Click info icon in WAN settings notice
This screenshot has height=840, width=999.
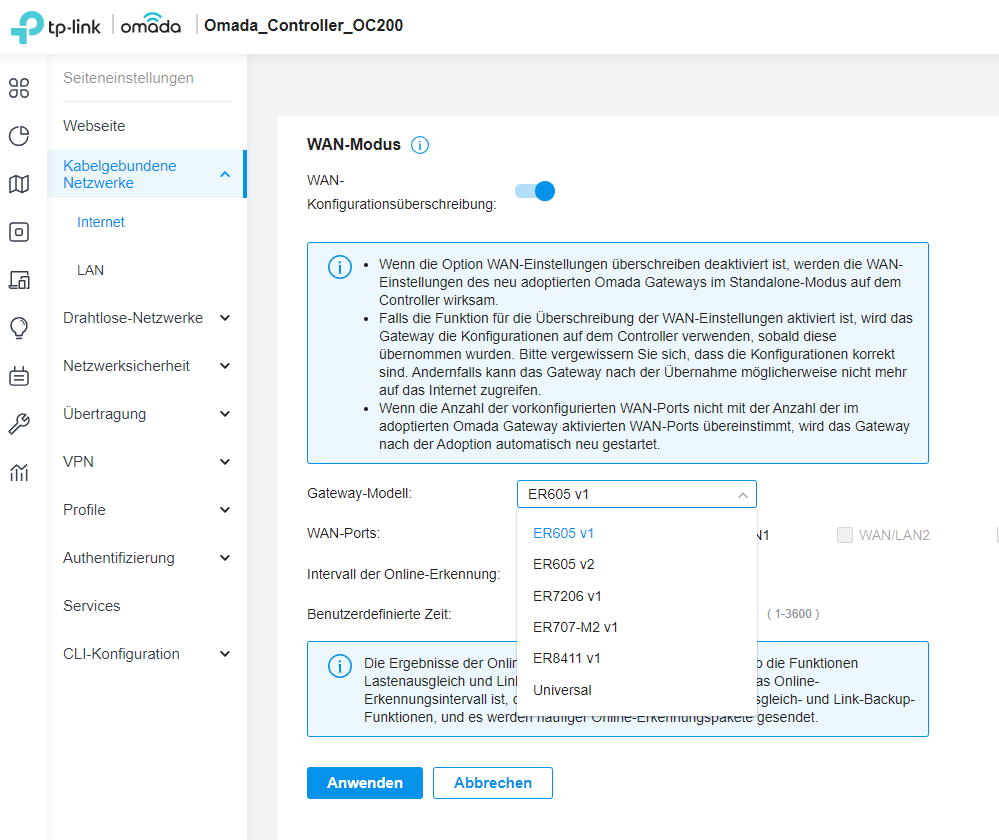click(340, 267)
